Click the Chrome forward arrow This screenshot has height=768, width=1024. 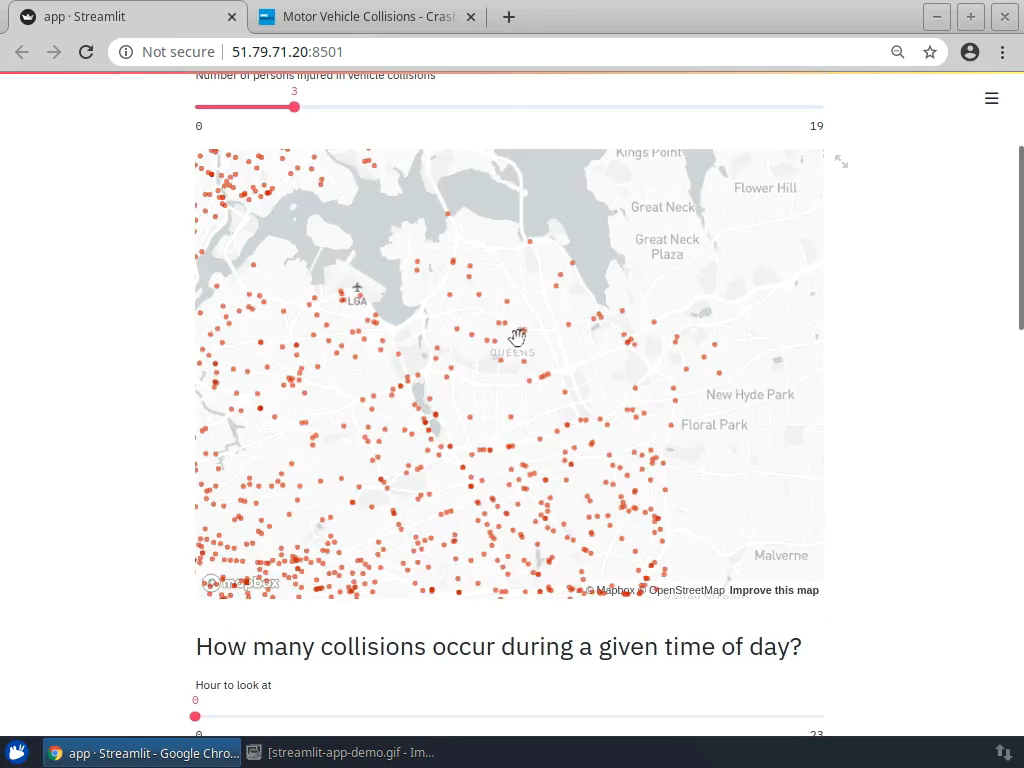[54, 52]
